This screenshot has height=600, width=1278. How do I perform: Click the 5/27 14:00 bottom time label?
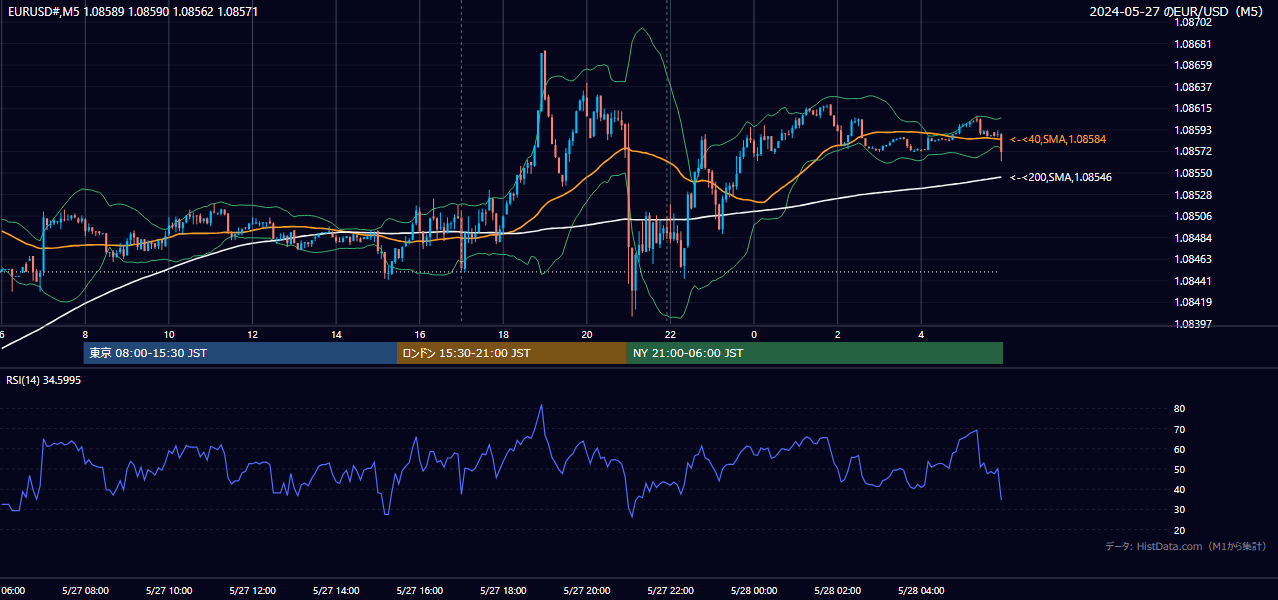click(336, 591)
